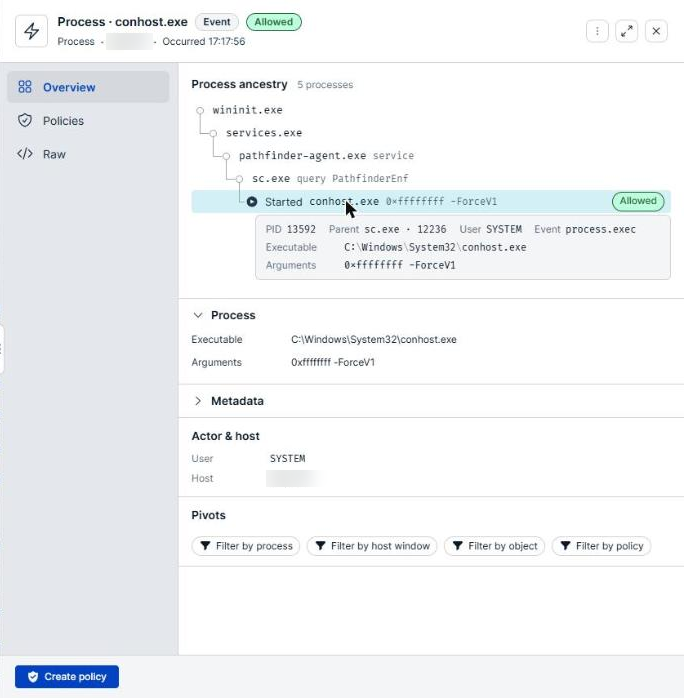Filter by host window pivot

[372, 546]
